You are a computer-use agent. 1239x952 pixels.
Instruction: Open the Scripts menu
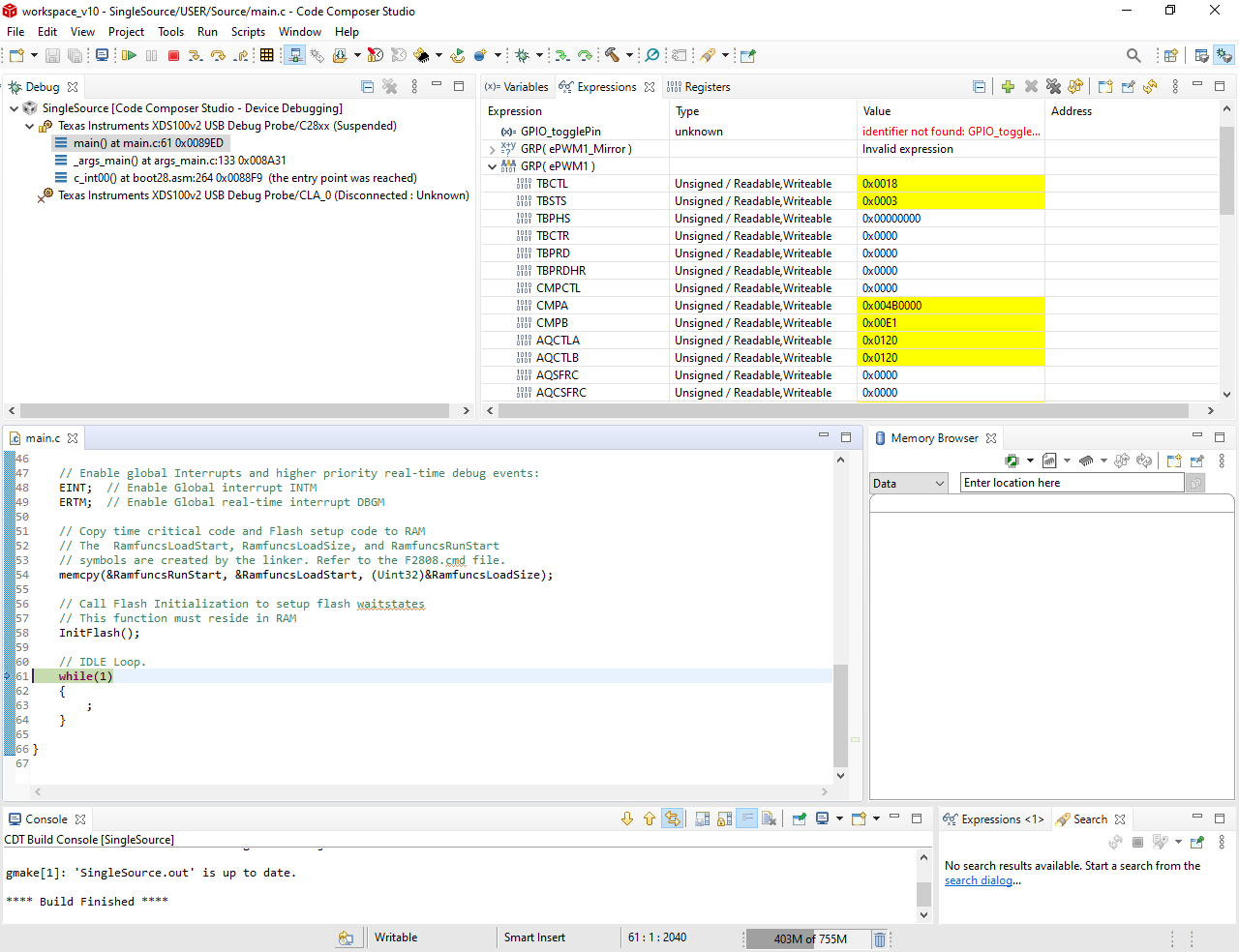click(x=248, y=32)
